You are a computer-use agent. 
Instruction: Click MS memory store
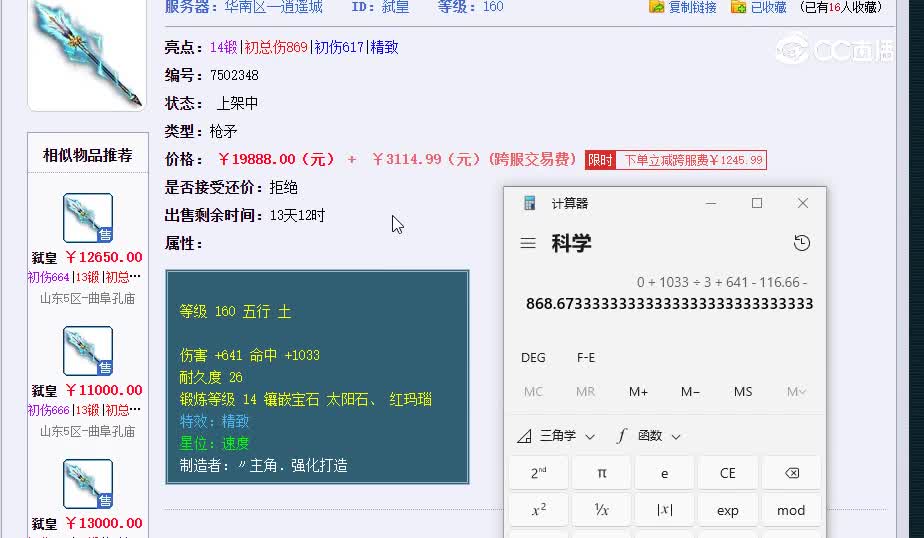tap(743, 392)
